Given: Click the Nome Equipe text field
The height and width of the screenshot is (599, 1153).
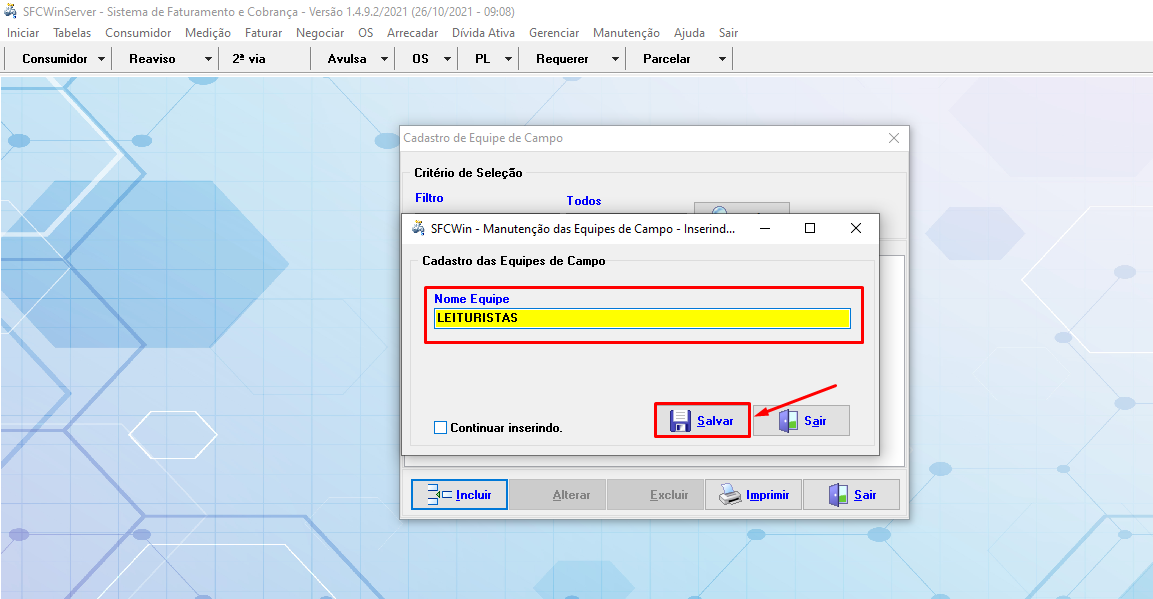Looking at the screenshot, I should tap(642, 318).
